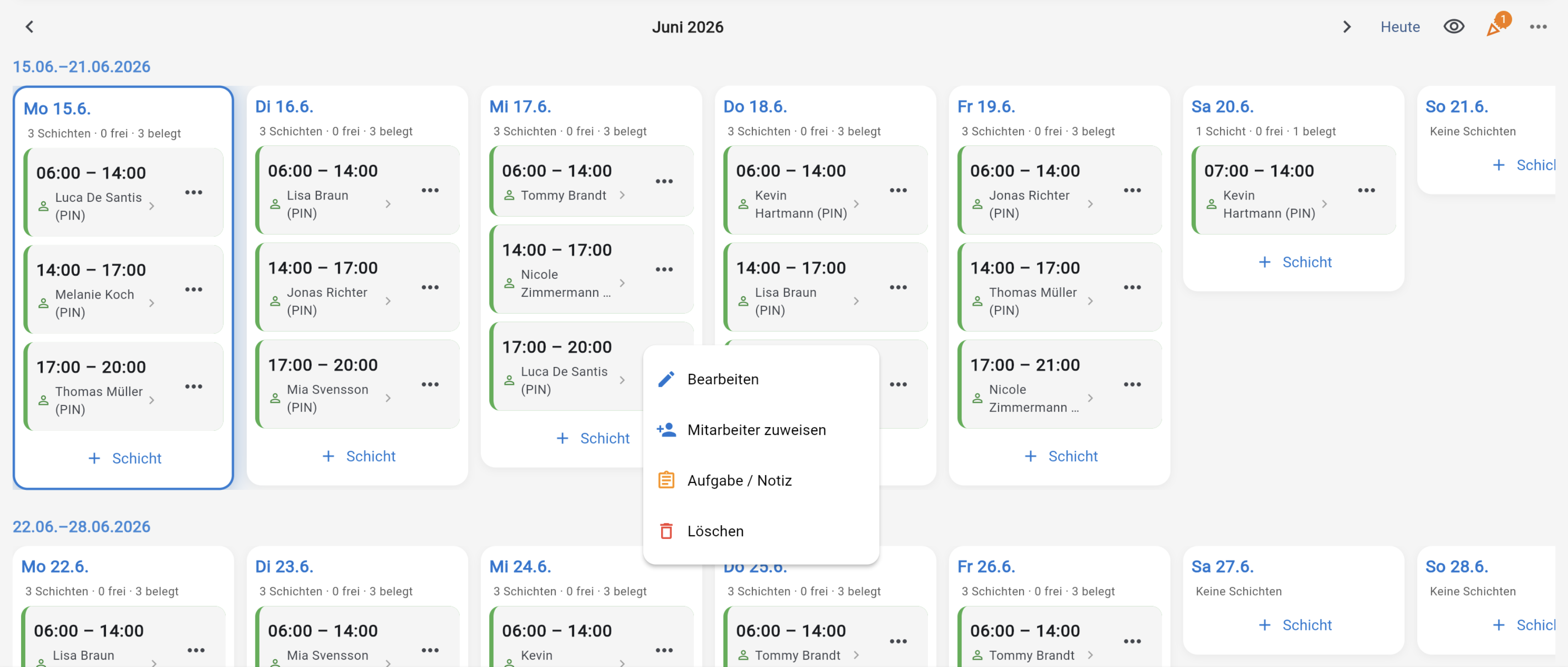The height and width of the screenshot is (667, 1568).
Task: Expand Kevin Hartmann chevron on Sa 20.6.
Action: point(1324,204)
